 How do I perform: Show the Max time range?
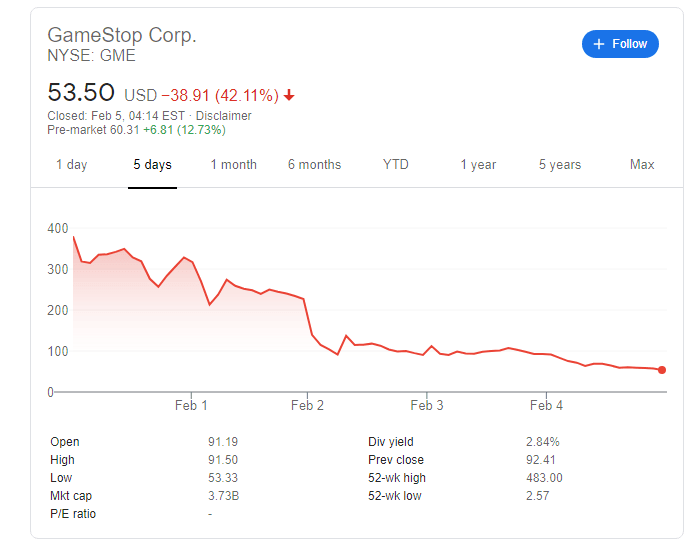tap(642, 165)
